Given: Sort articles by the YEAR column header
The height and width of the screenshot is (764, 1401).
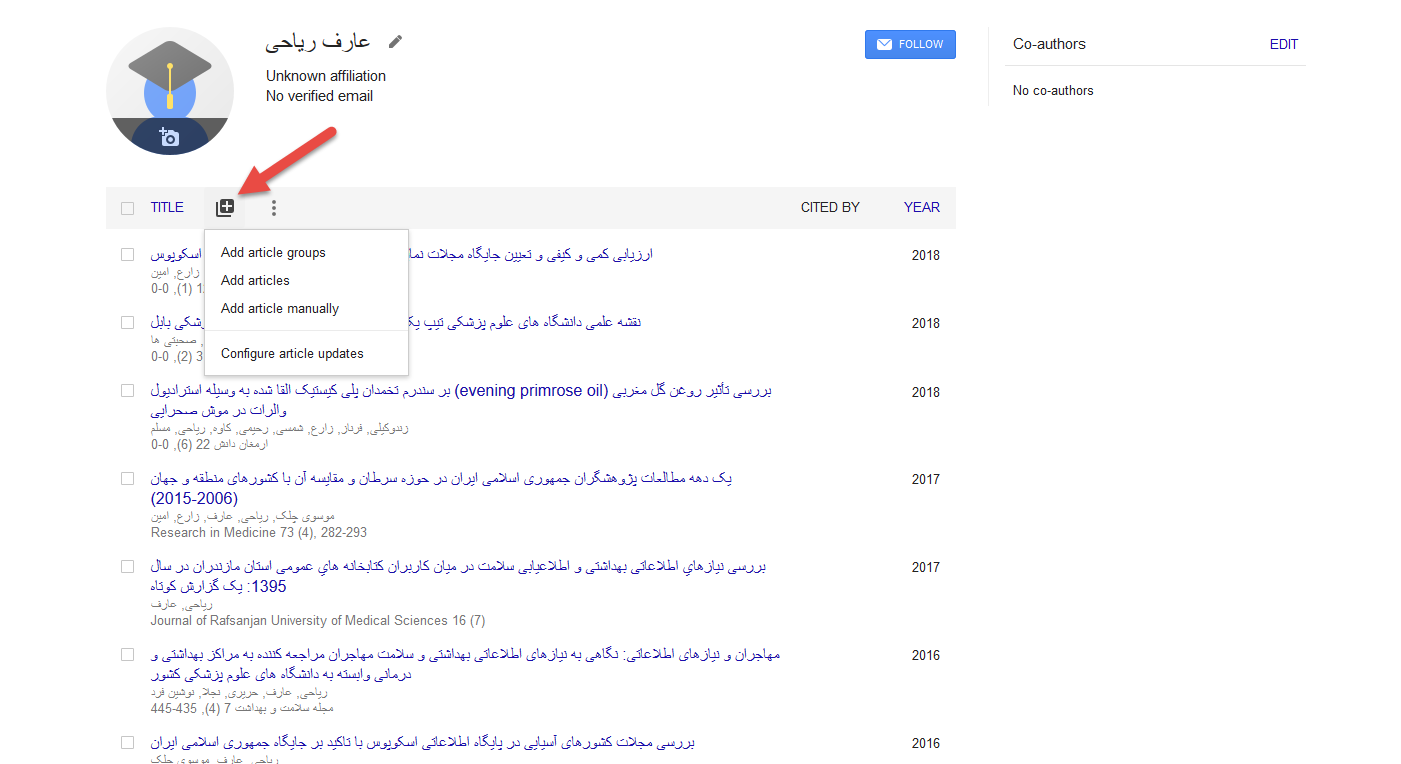Looking at the screenshot, I should pyautogui.click(x=921, y=208).
